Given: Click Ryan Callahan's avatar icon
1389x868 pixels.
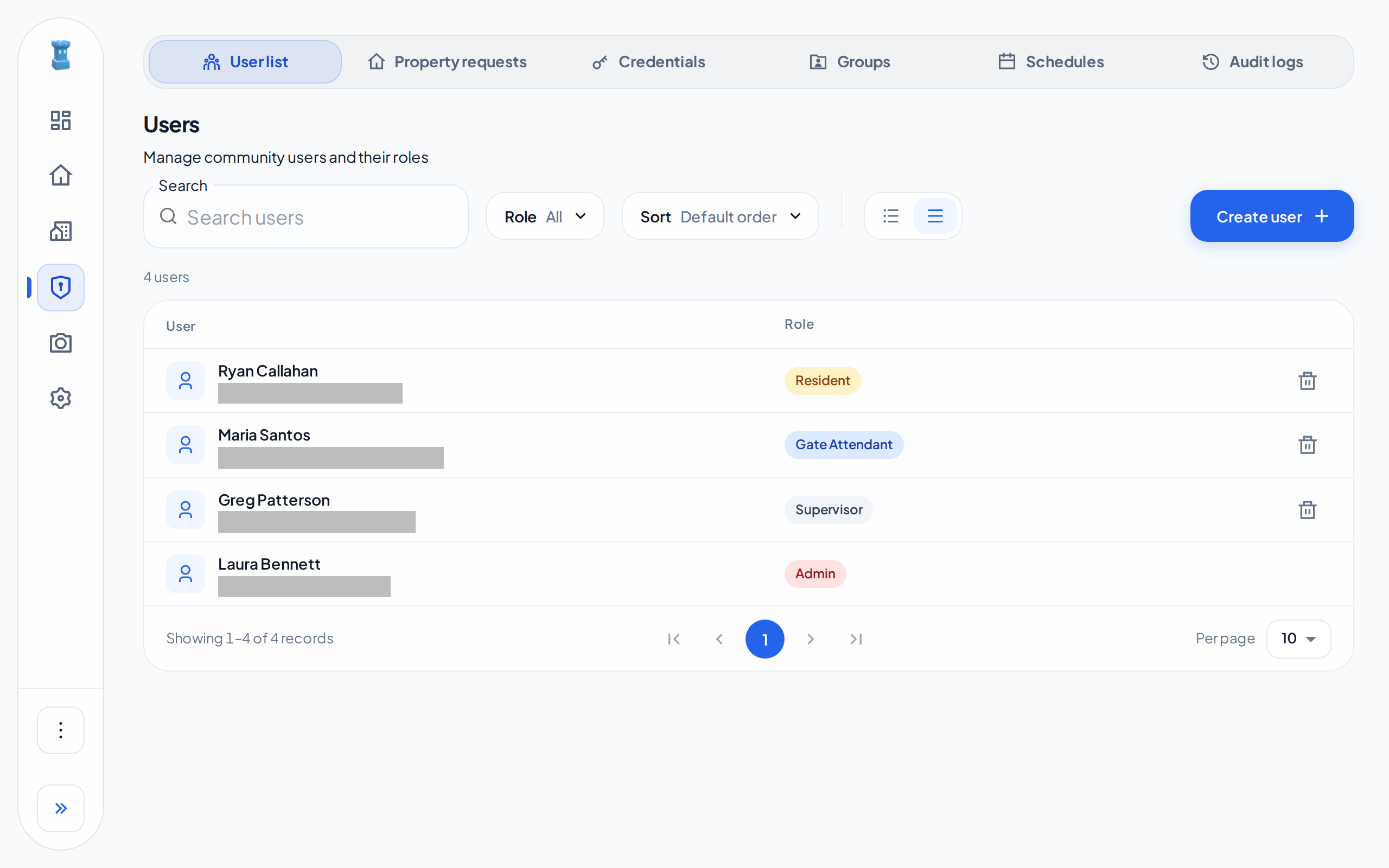Looking at the screenshot, I should click(x=186, y=381).
